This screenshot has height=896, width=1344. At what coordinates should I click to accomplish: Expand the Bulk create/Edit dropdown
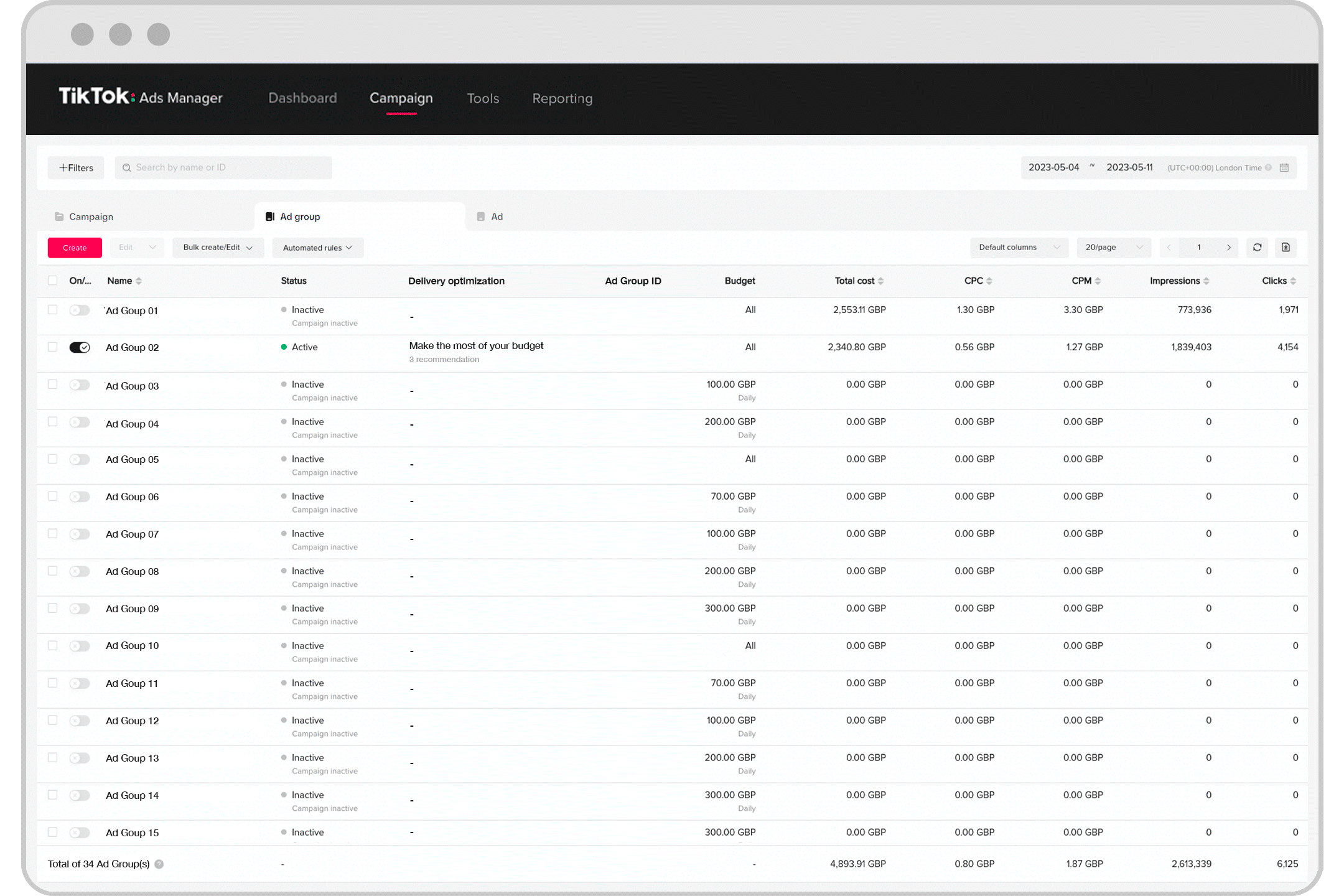pos(218,248)
